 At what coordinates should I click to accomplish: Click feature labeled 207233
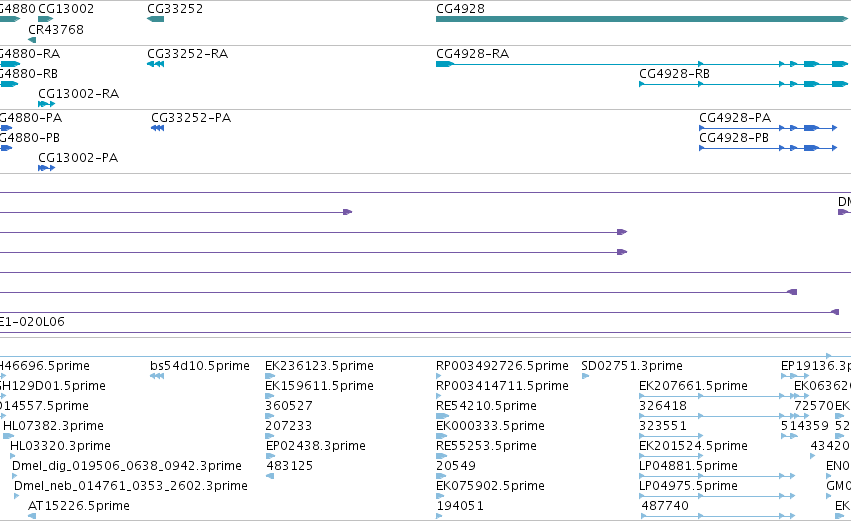289,426
